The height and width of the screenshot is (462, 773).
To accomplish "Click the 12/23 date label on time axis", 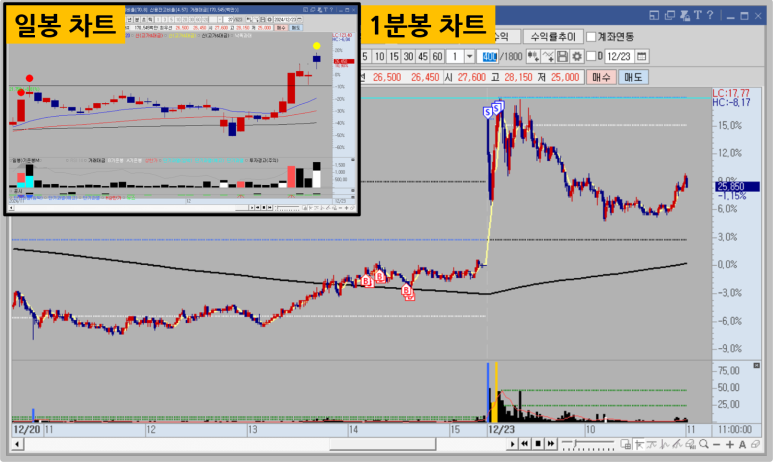I will [x=501, y=429].
